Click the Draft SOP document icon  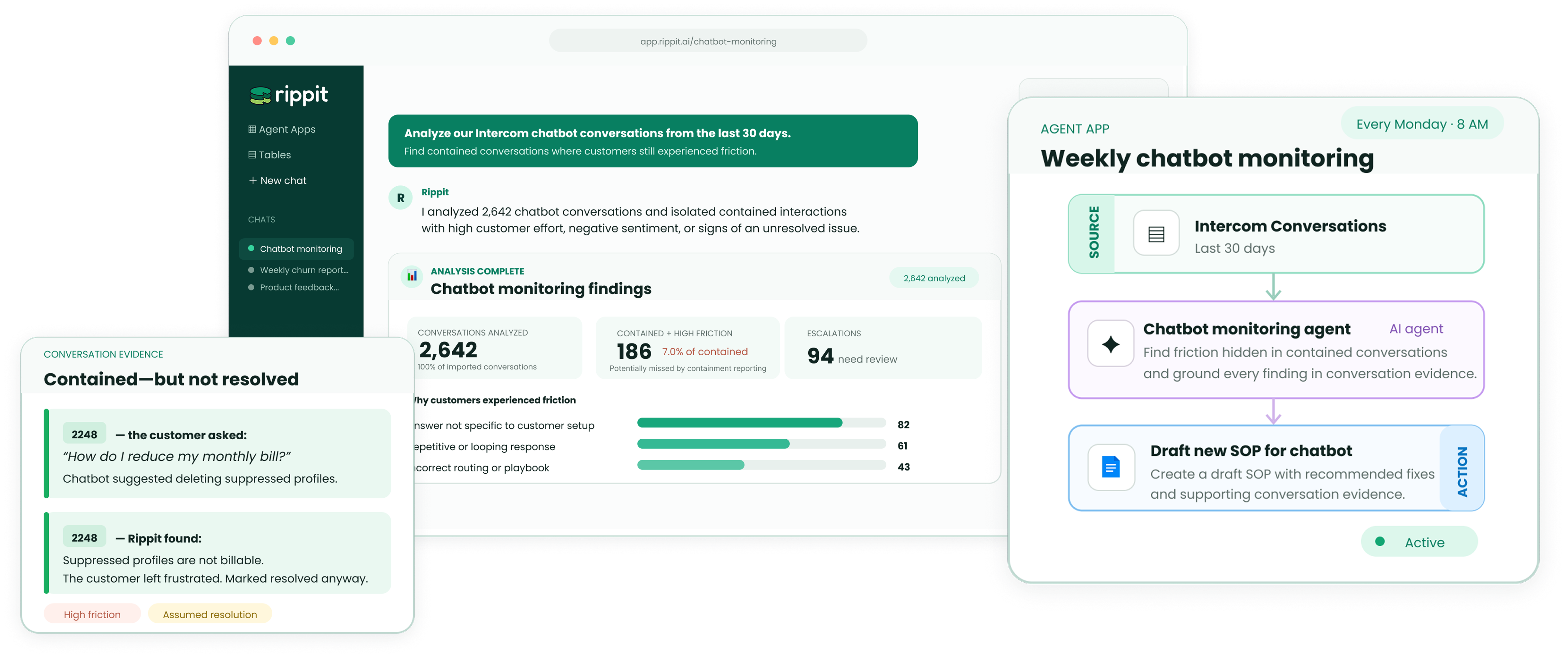coord(1111,468)
